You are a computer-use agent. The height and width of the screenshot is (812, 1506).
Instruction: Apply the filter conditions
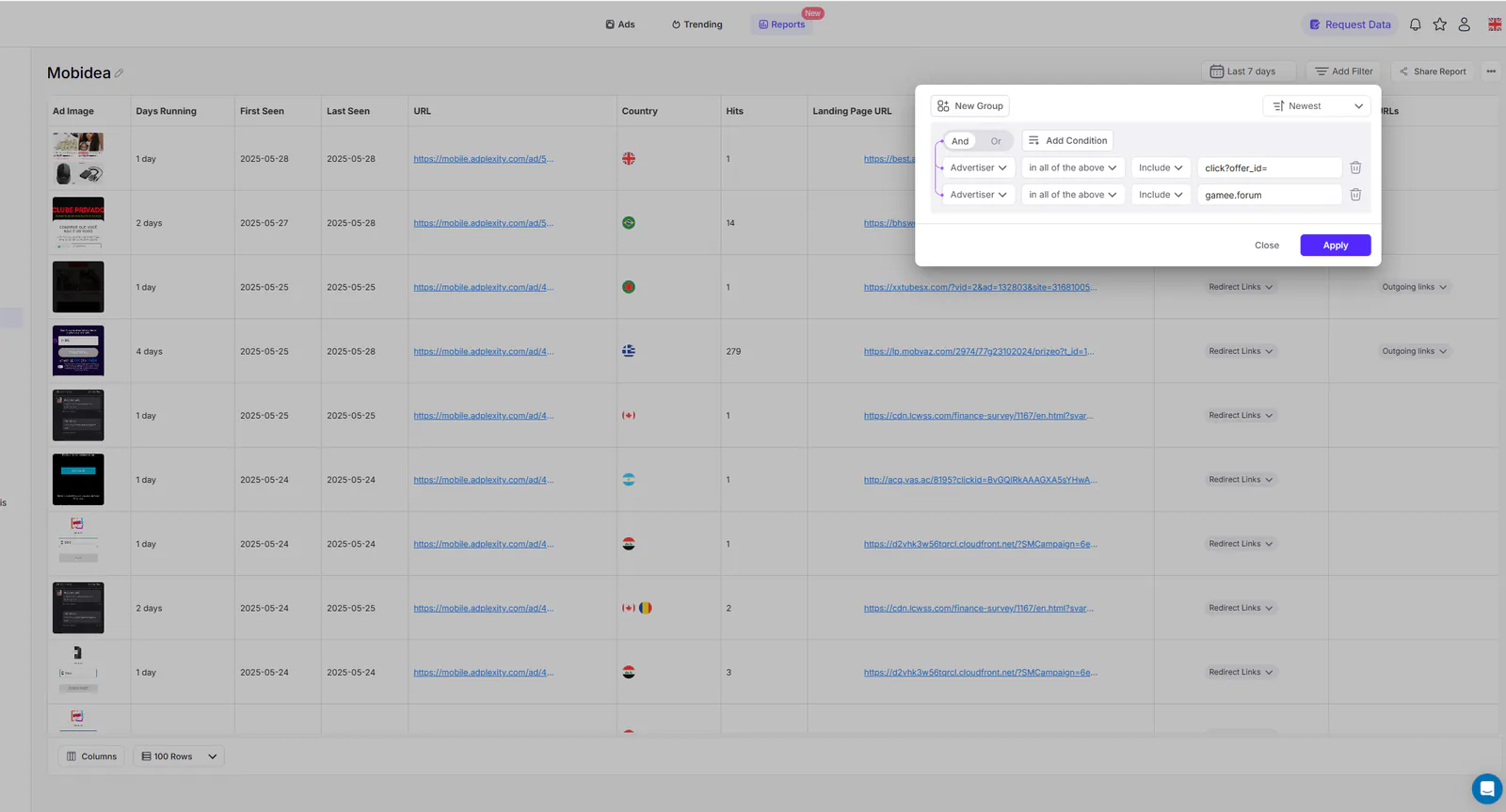point(1335,246)
